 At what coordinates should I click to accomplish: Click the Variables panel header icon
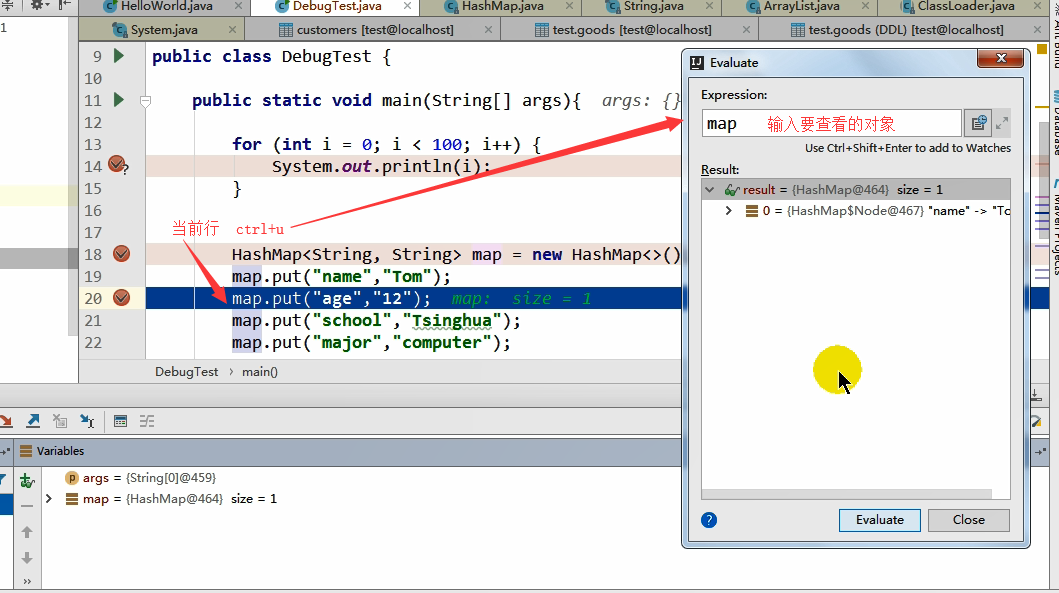point(26,451)
